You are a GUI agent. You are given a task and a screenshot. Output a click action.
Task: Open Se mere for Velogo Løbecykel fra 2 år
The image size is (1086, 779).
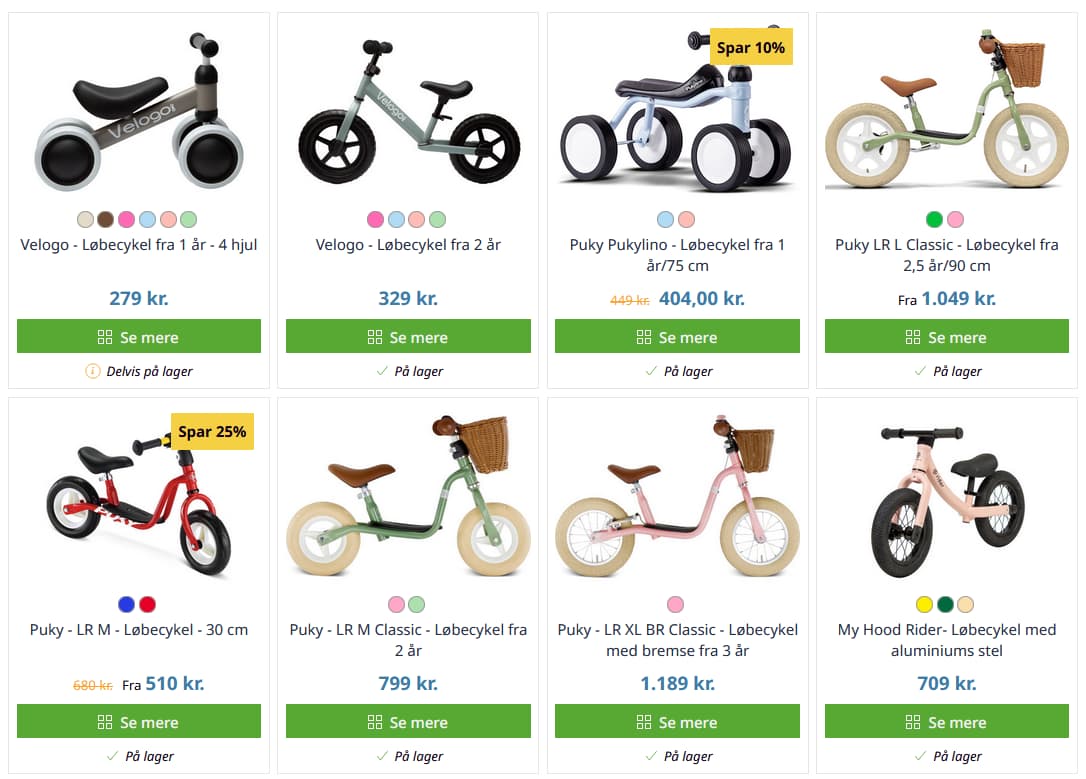pyautogui.click(x=408, y=337)
